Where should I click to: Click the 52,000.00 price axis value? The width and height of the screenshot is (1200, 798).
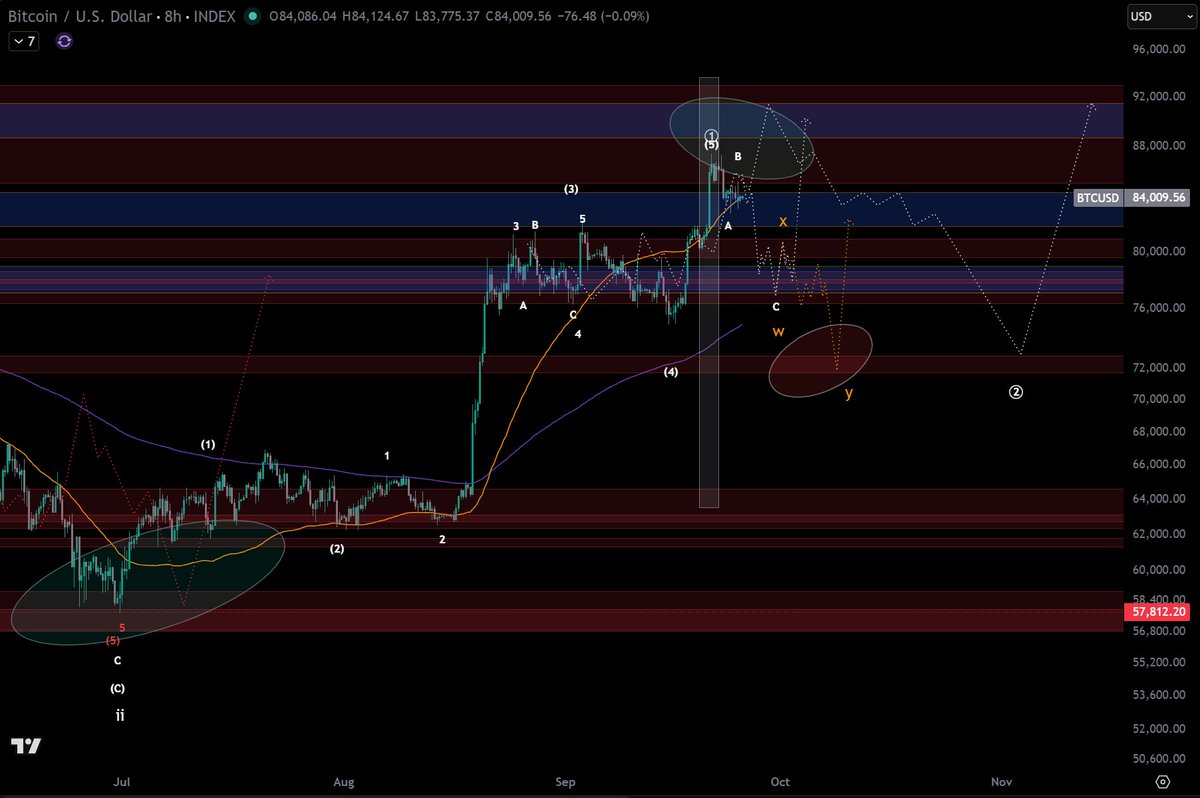pyautogui.click(x=1159, y=728)
